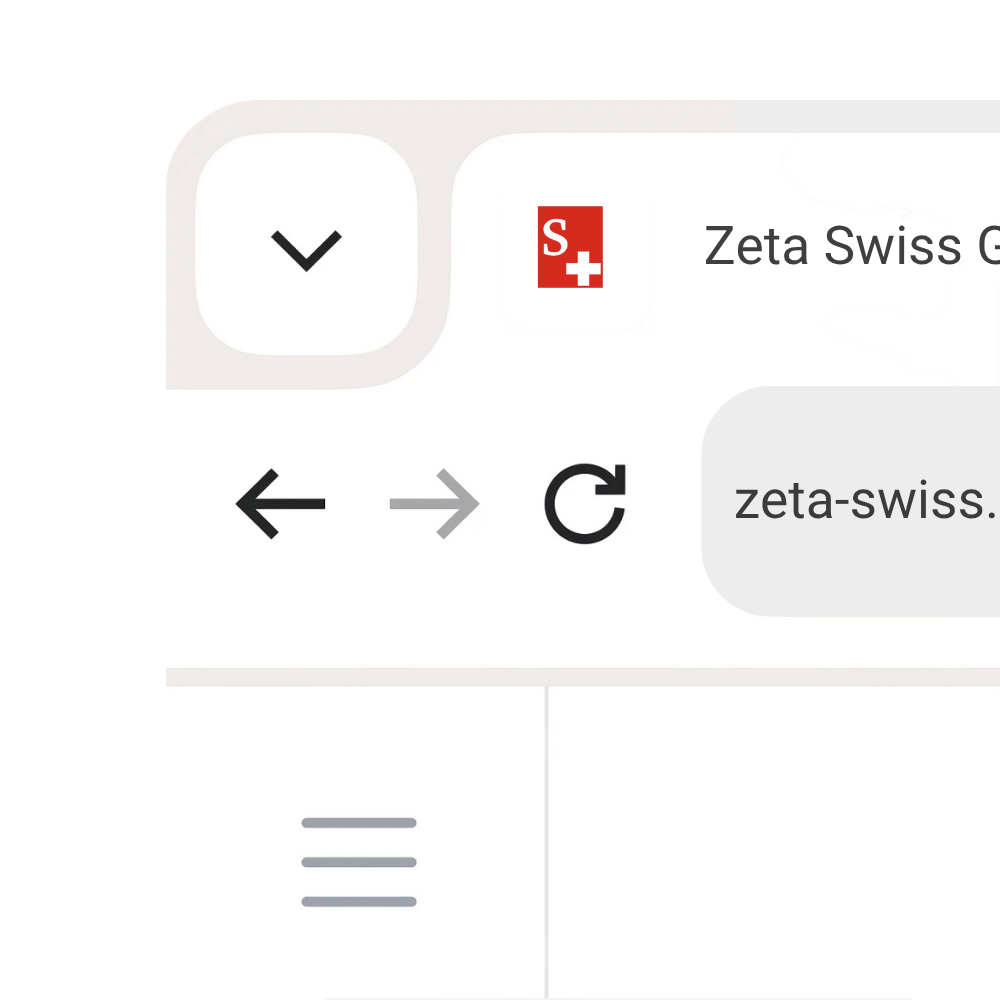
Task: Click the back navigation arrow
Action: click(281, 503)
